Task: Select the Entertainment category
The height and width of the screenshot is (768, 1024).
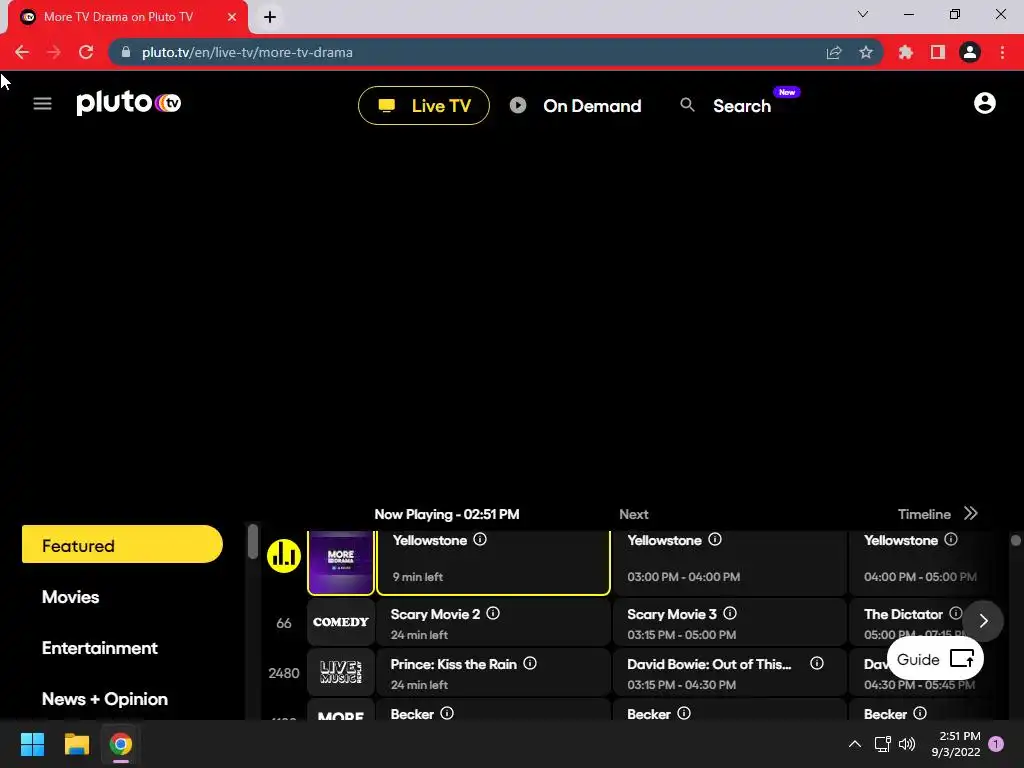Action: point(100,648)
